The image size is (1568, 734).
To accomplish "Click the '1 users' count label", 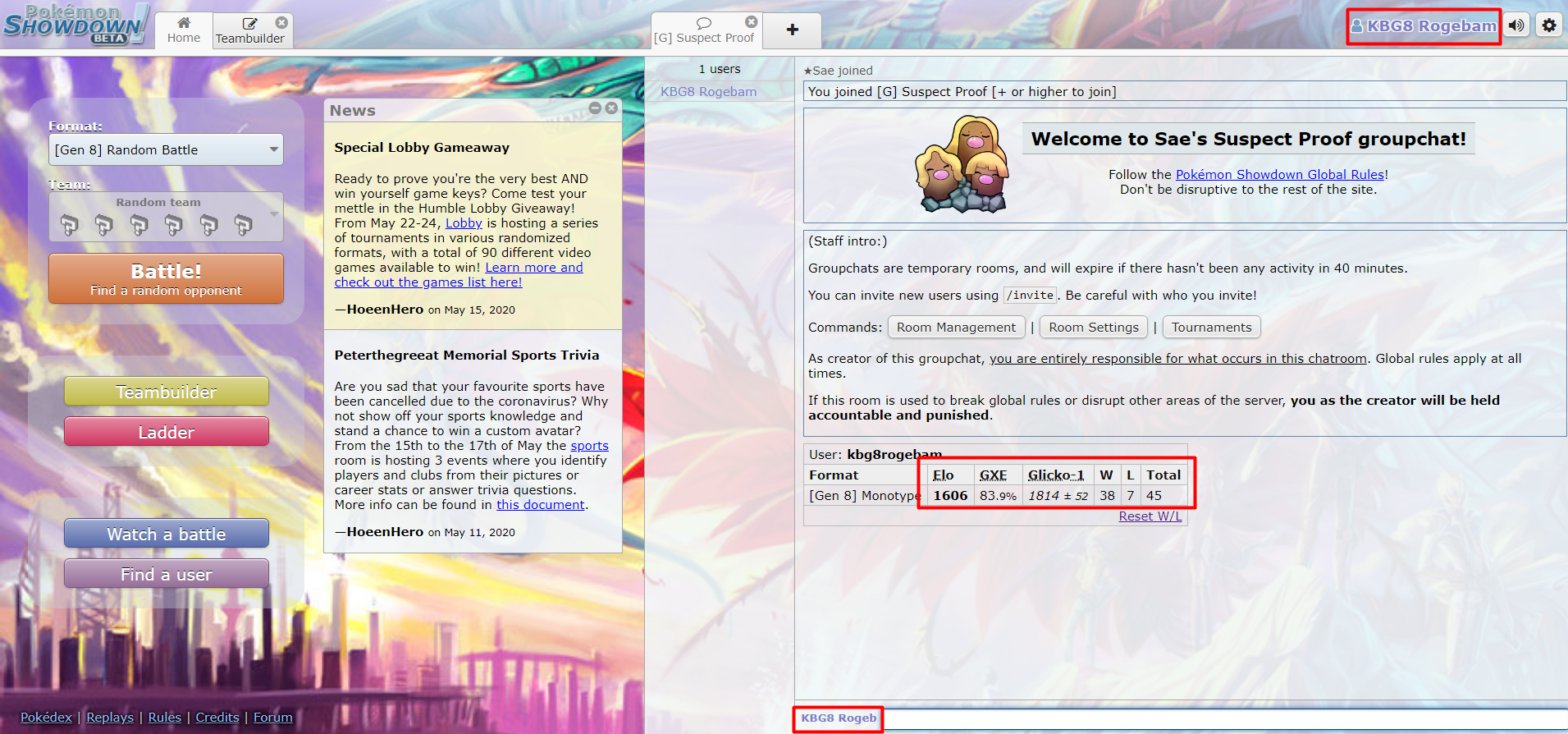I will pyautogui.click(x=720, y=69).
